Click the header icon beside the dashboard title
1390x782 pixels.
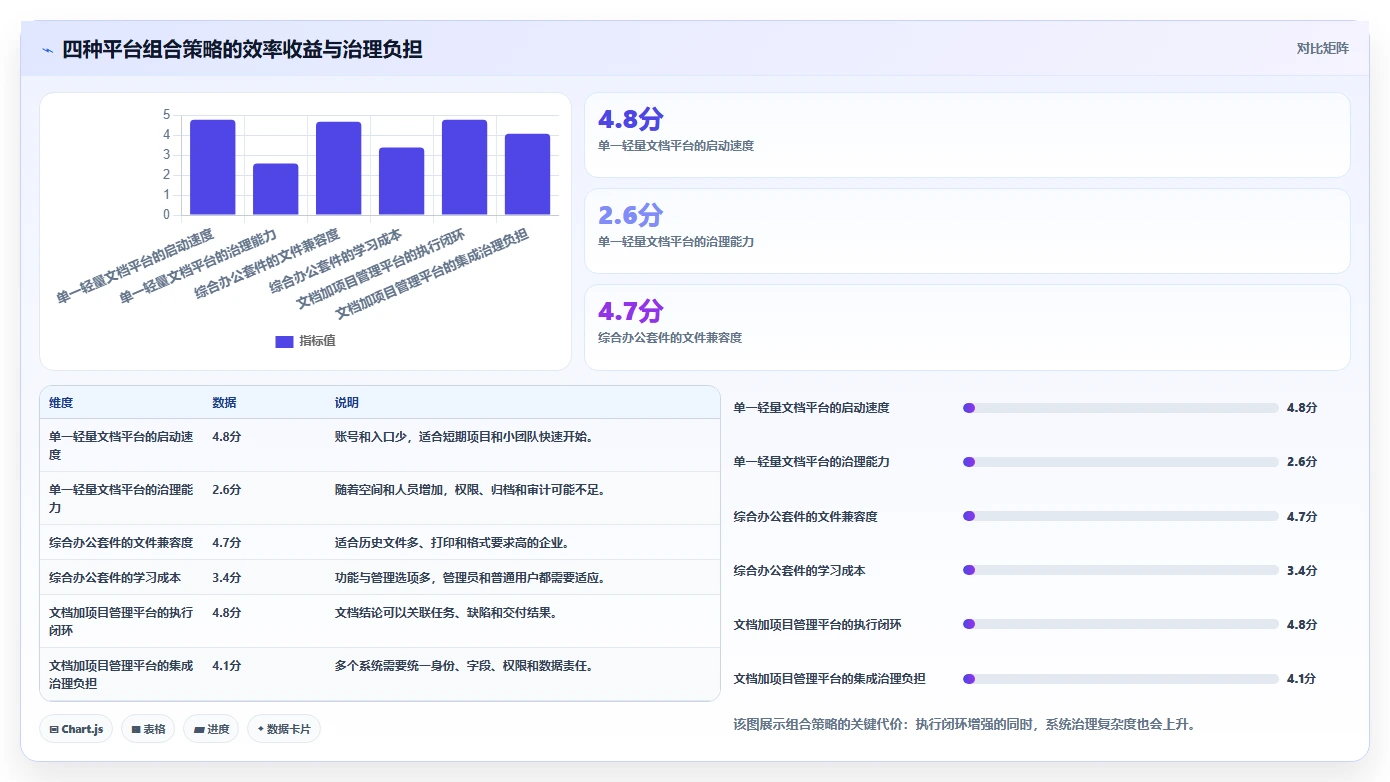click(x=48, y=49)
